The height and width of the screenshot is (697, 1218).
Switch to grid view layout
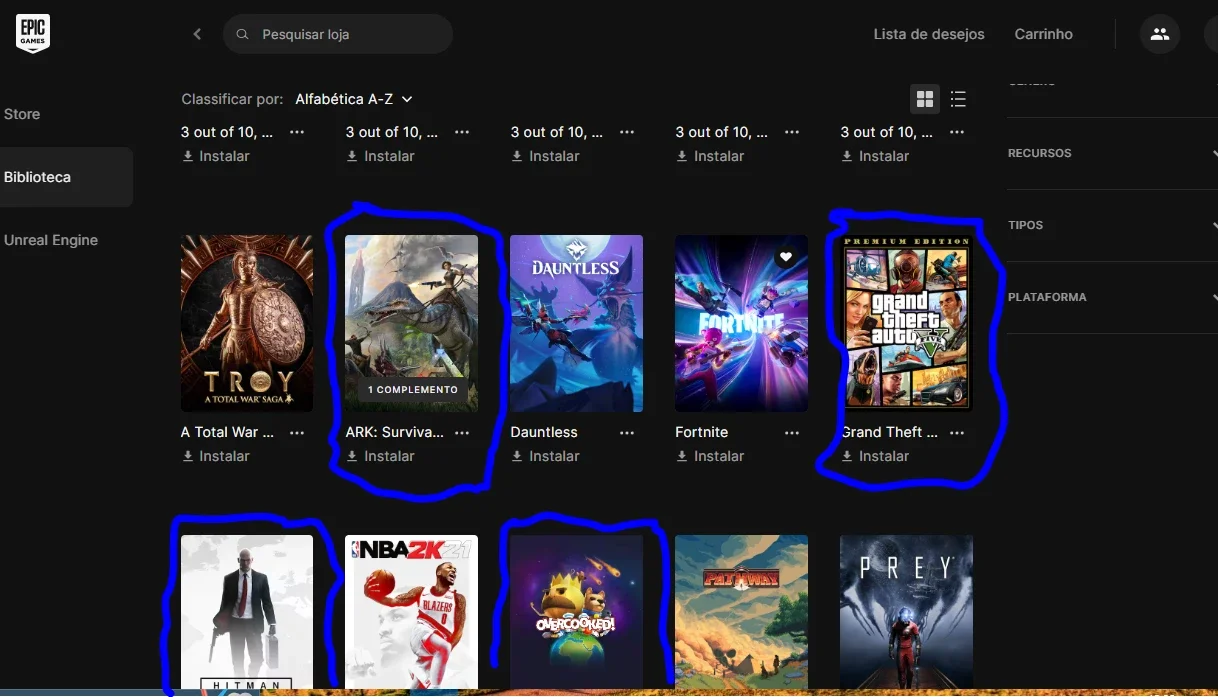point(925,99)
